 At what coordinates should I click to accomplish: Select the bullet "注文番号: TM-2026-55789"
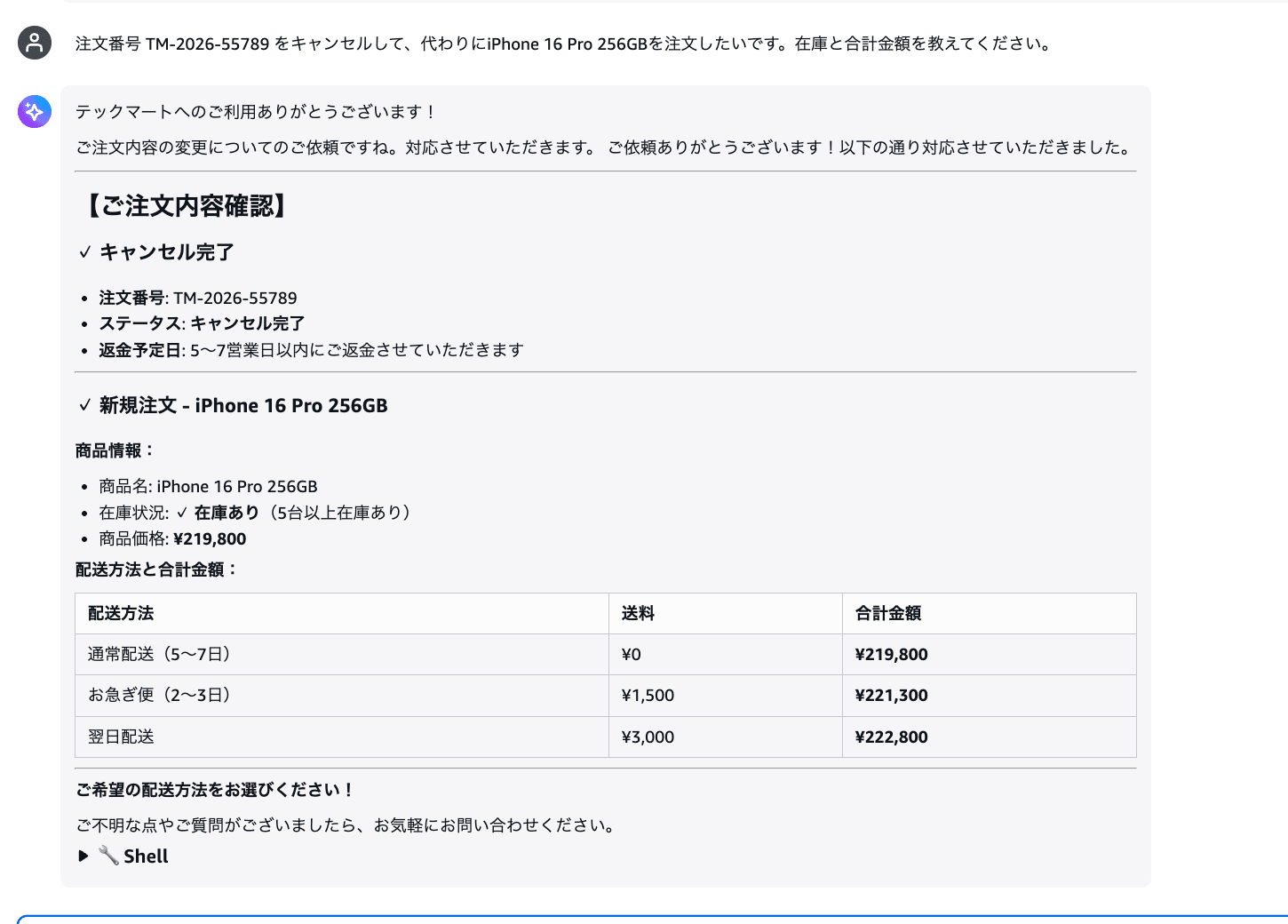[198, 298]
